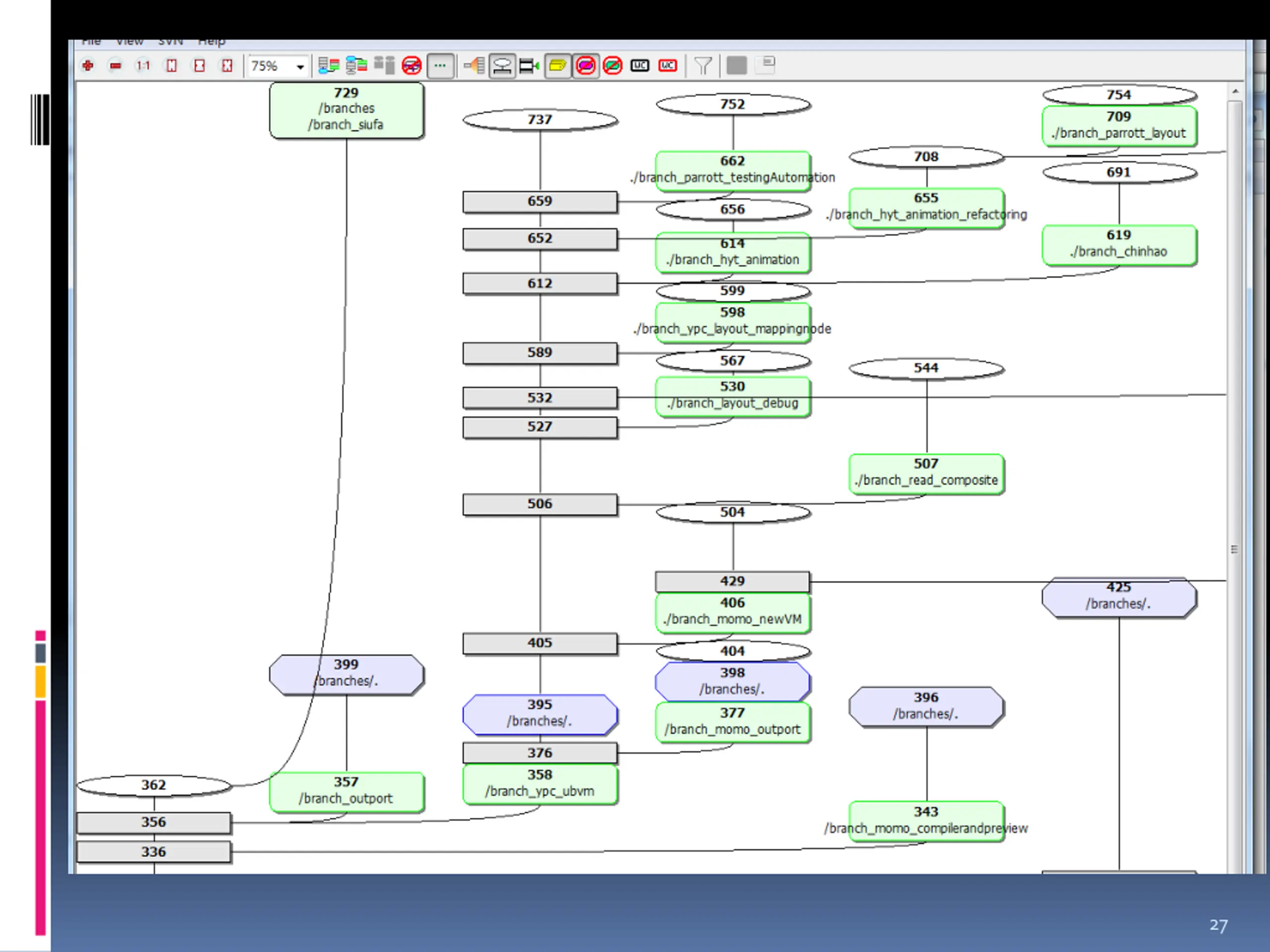Screen dimensions: 1270x952
Task: Reset zoom with the 1:1 icon
Action: 143,65
